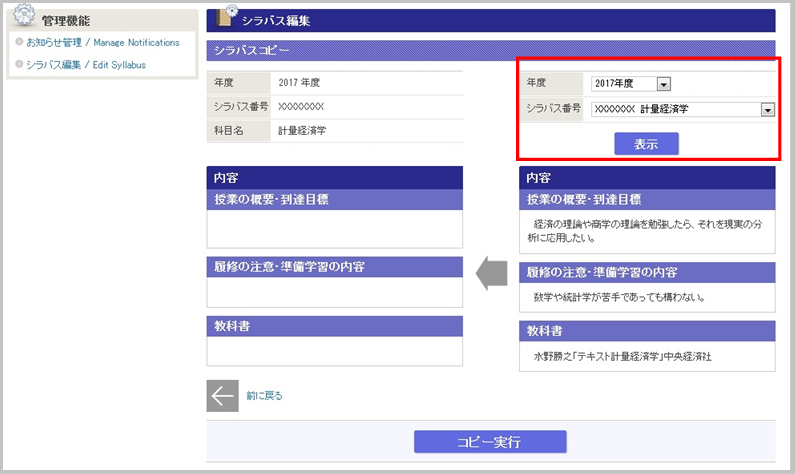Click the right 教科書 heading
The width and height of the screenshot is (795, 474).
[647, 331]
